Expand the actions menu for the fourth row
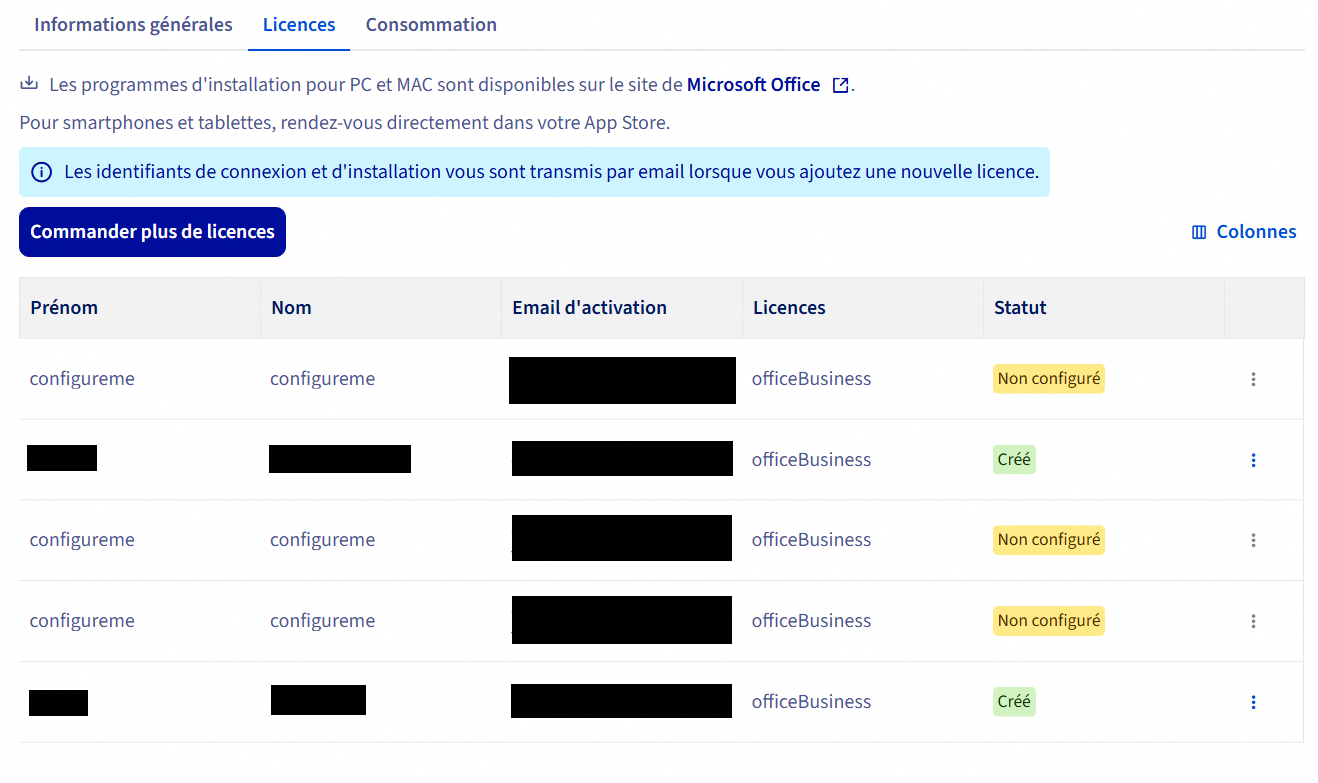Image resolution: width=1318 pixels, height=783 pixels. [1253, 621]
